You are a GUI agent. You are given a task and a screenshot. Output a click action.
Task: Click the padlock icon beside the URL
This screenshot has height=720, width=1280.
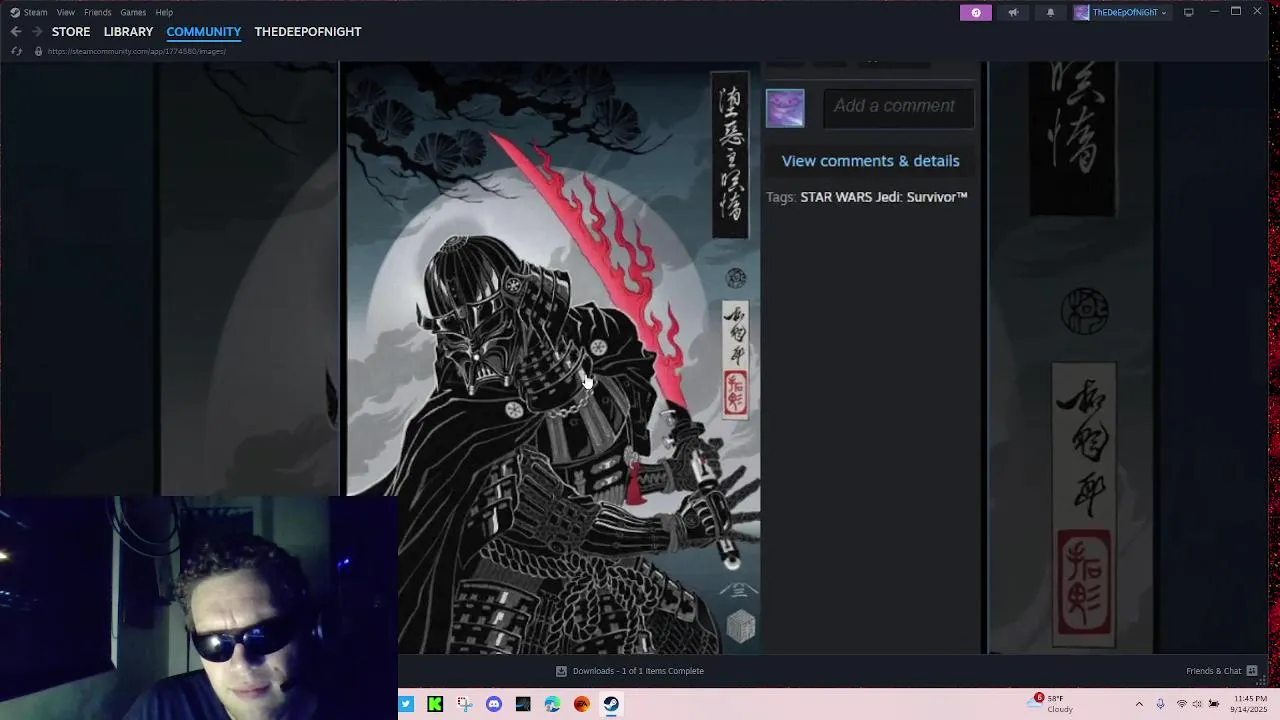[38, 51]
